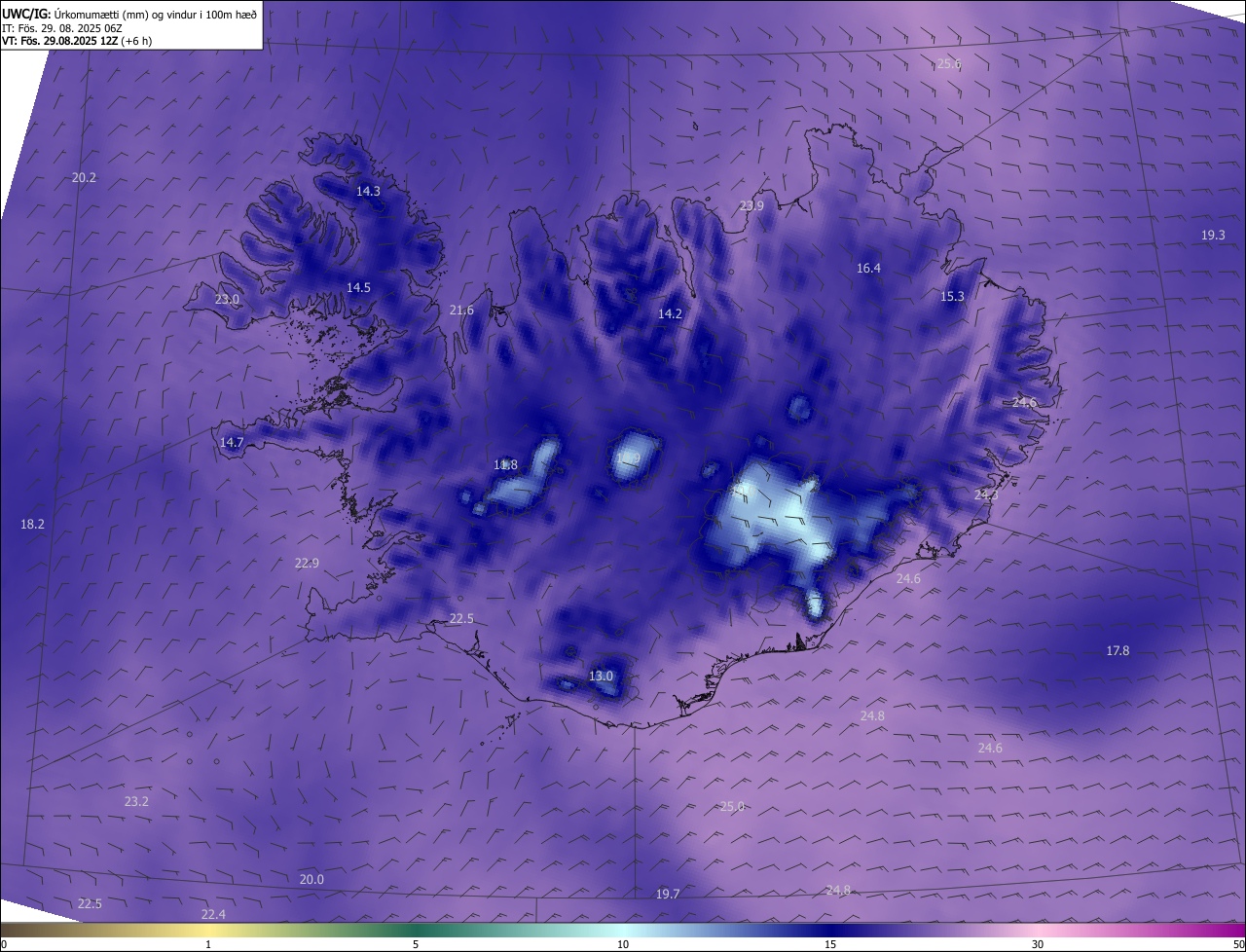Click the '10' tick on the color scale
This screenshot has height=952, width=1246.
623,945
